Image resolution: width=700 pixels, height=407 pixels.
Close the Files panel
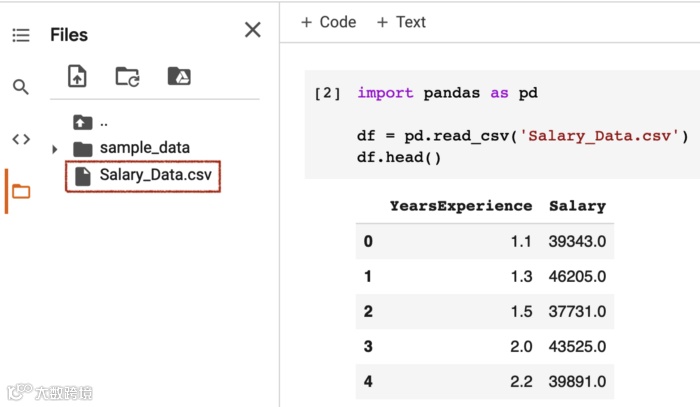click(253, 30)
